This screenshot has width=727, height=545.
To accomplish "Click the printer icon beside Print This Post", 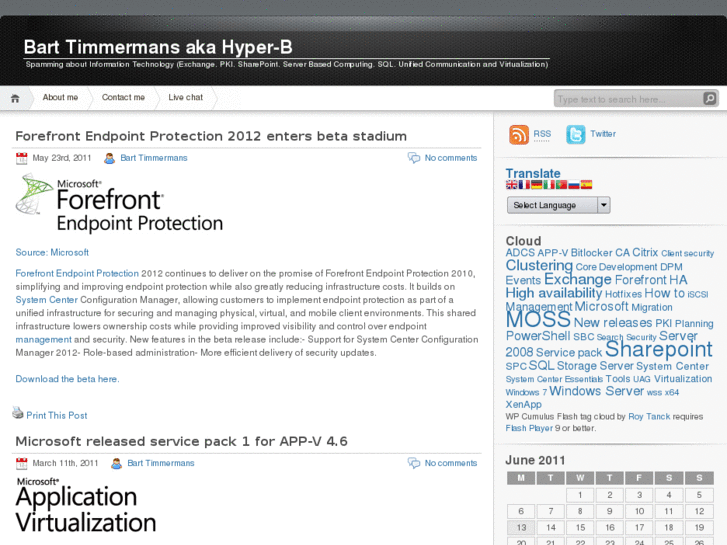I will [18, 413].
